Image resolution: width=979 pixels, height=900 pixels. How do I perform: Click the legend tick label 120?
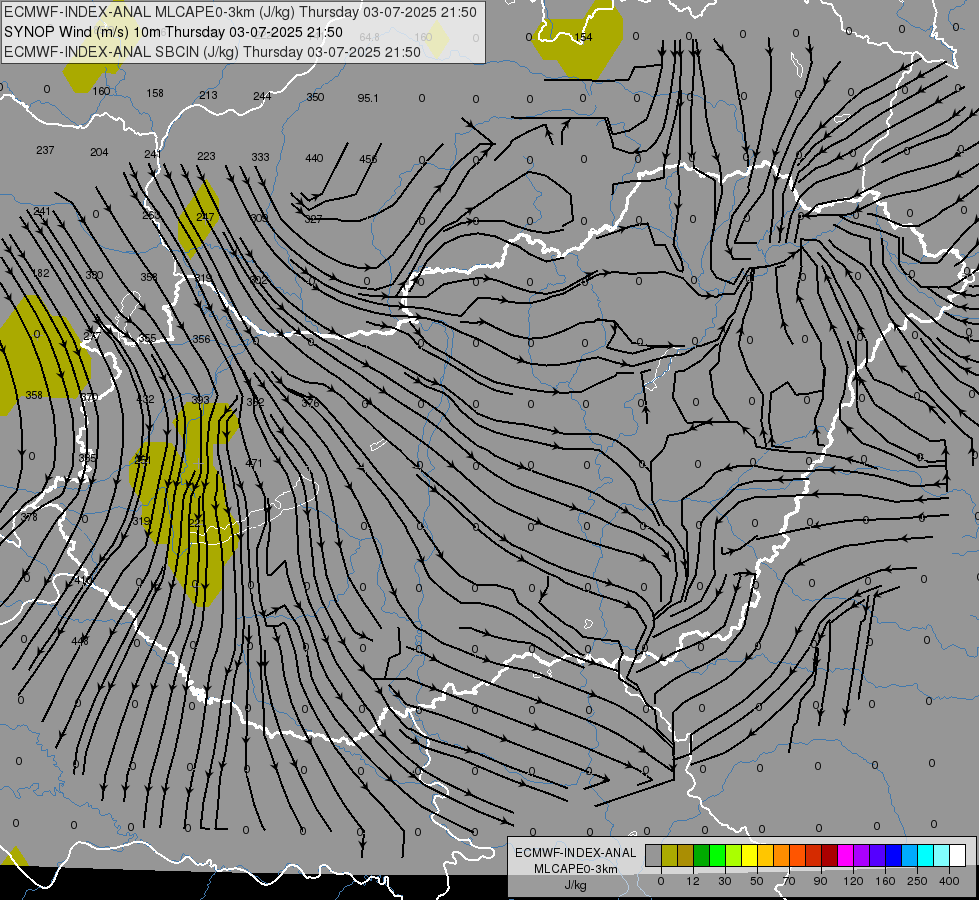coord(853,881)
